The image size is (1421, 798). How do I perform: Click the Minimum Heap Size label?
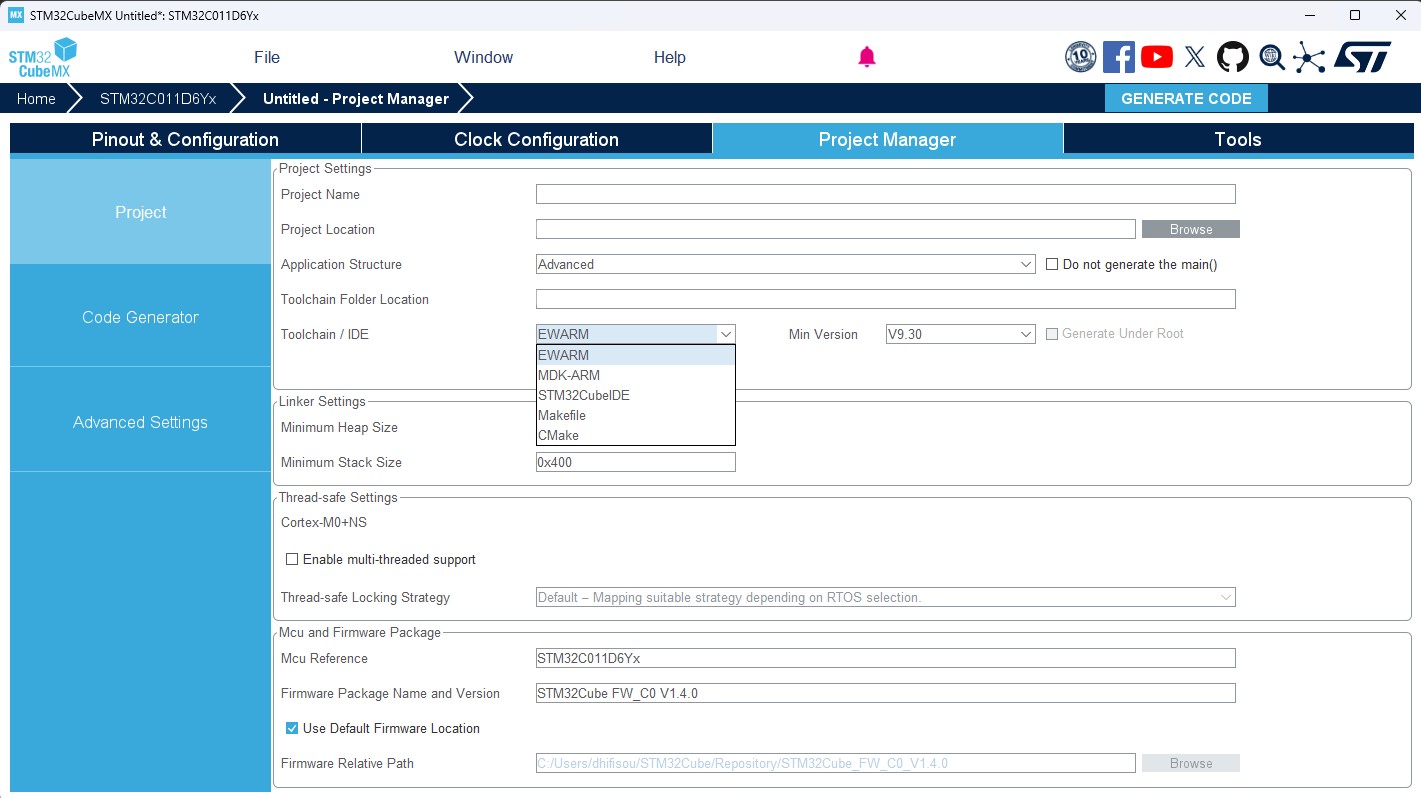339,427
